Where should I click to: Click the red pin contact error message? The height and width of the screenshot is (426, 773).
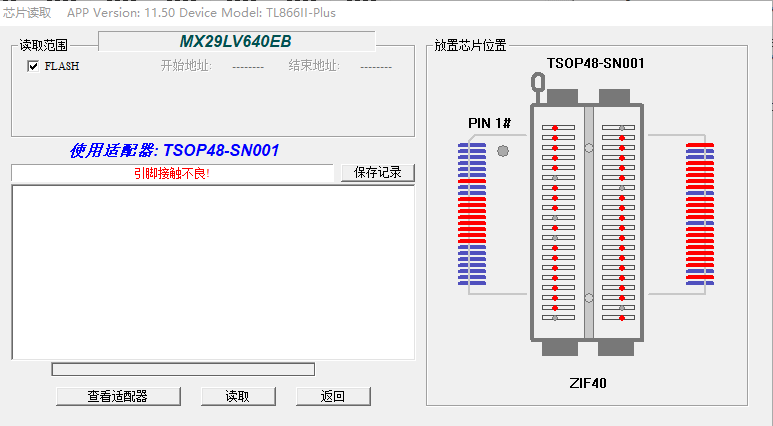[x=172, y=173]
